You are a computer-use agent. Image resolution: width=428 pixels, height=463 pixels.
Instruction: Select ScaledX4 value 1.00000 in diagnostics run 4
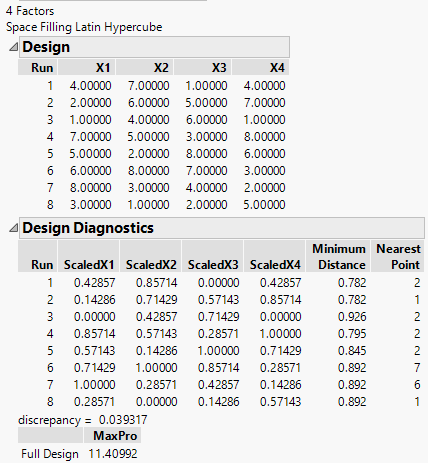click(x=280, y=334)
